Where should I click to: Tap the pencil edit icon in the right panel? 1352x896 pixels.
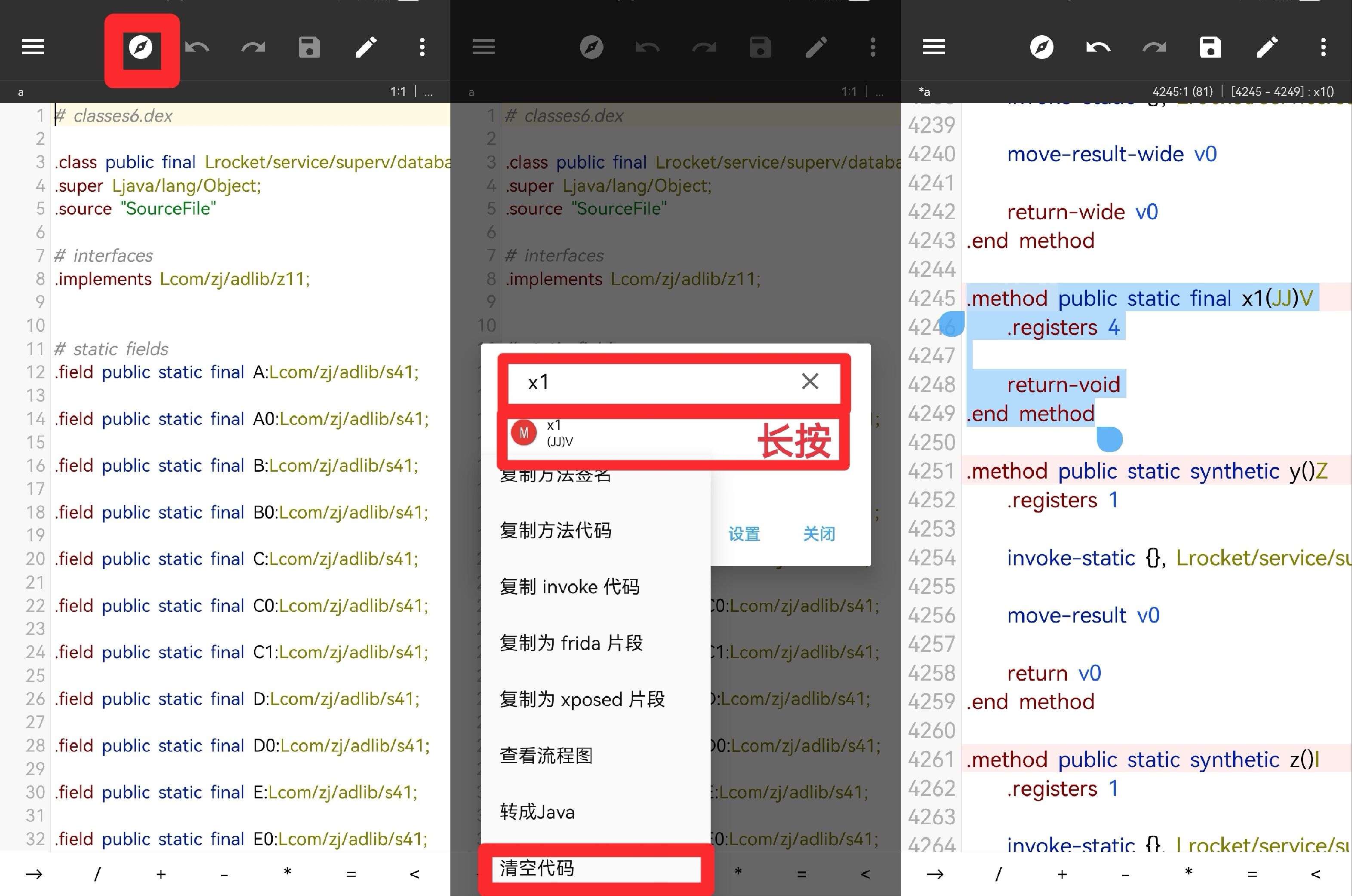pyautogui.click(x=1267, y=47)
